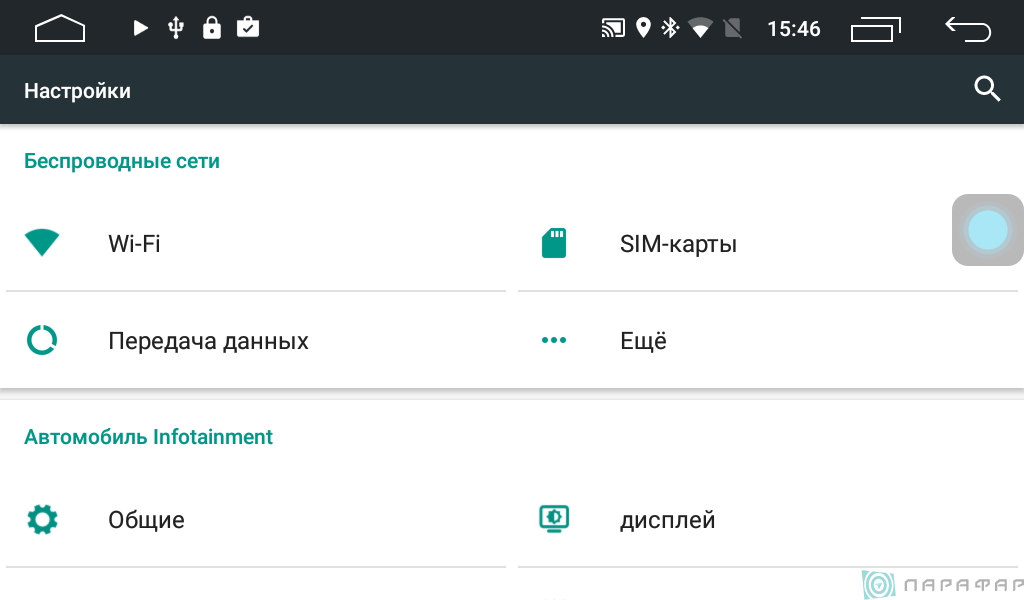Open recent apps overview icon
Image resolution: width=1024 pixels, height=600 pixels.
pos(876,29)
